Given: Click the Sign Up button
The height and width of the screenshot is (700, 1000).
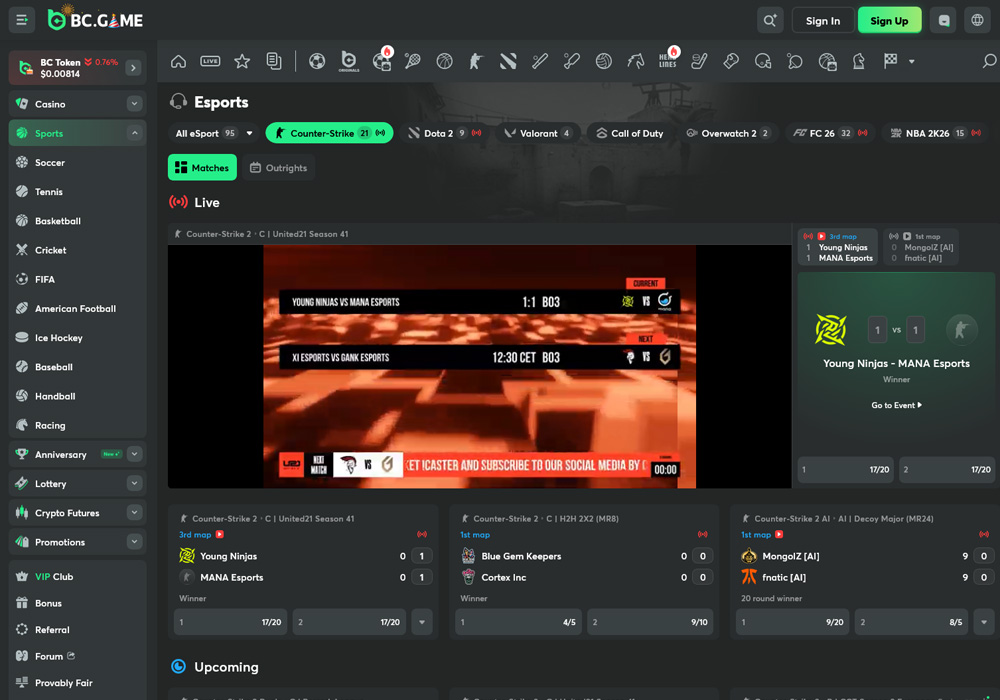Looking at the screenshot, I should [889, 19].
